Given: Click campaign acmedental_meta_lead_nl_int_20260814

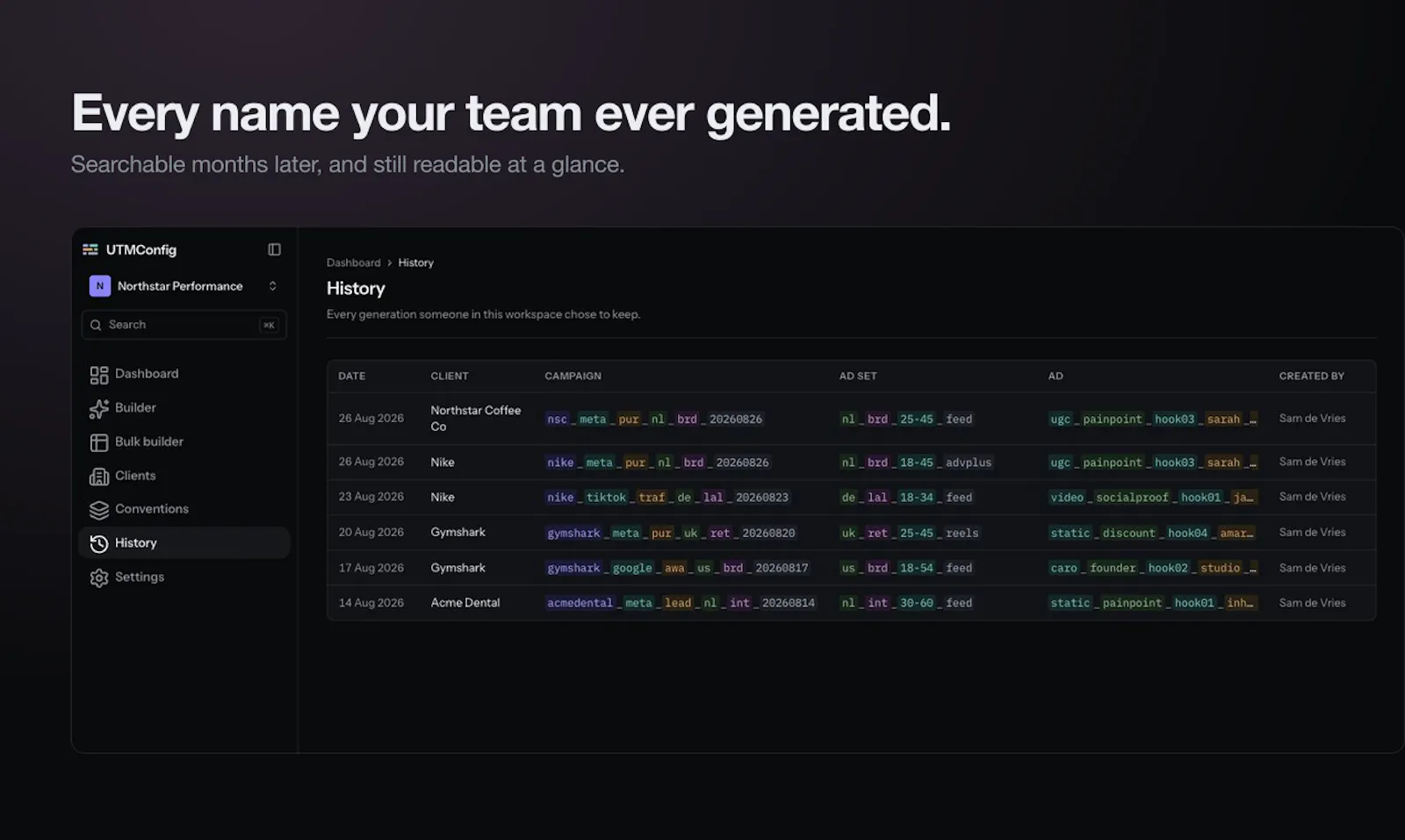Looking at the screenshot, I should 681,603.
